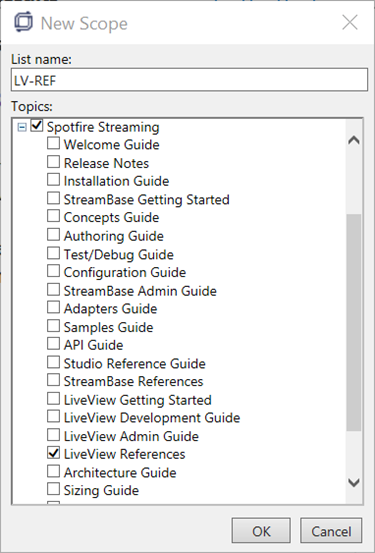Tick the Installation Guide checkbox
This screenshot has height=553, width=375.
pos(53,180)
